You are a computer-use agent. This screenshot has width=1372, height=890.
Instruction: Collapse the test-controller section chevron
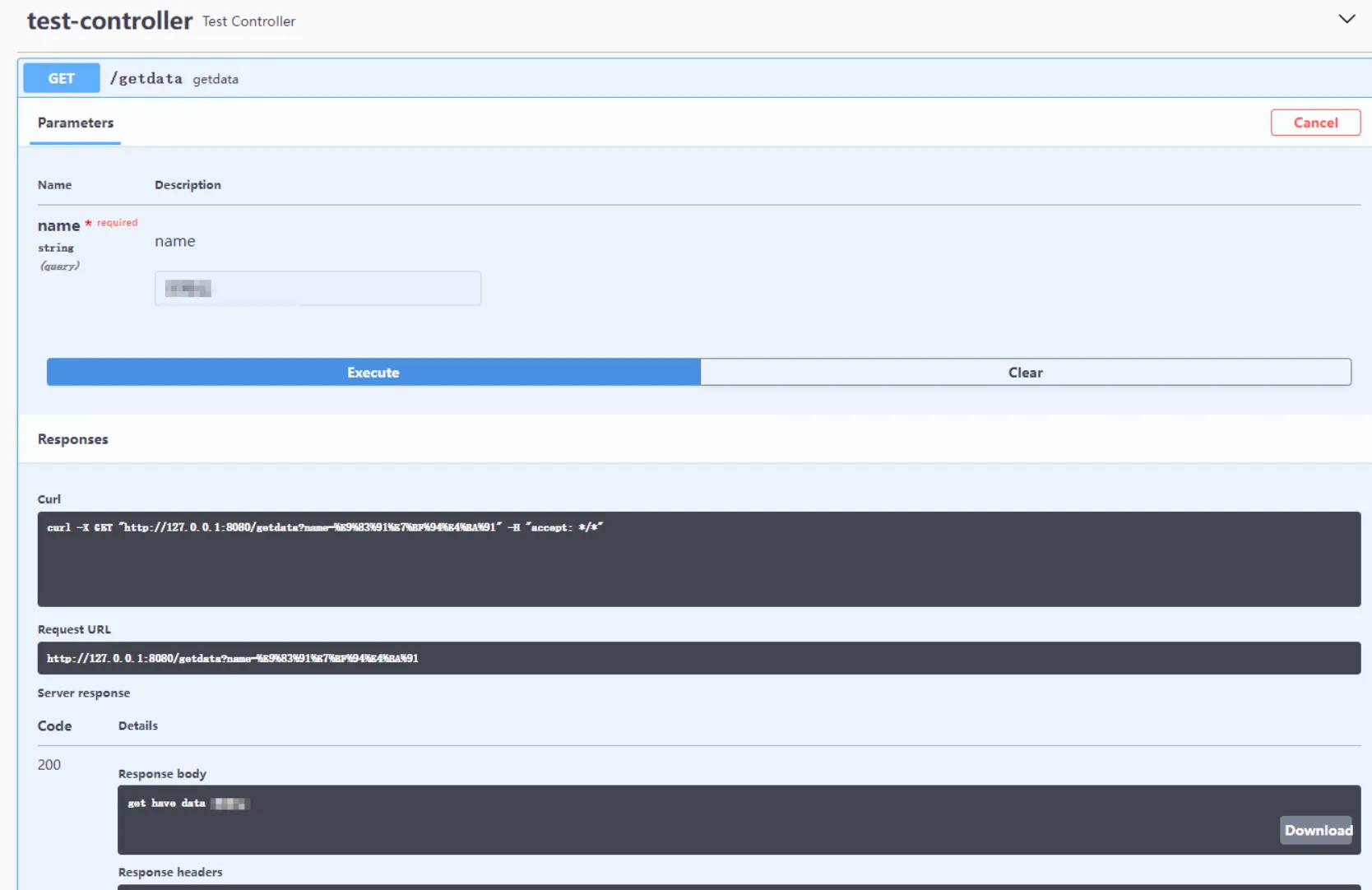coord(1346,19)
